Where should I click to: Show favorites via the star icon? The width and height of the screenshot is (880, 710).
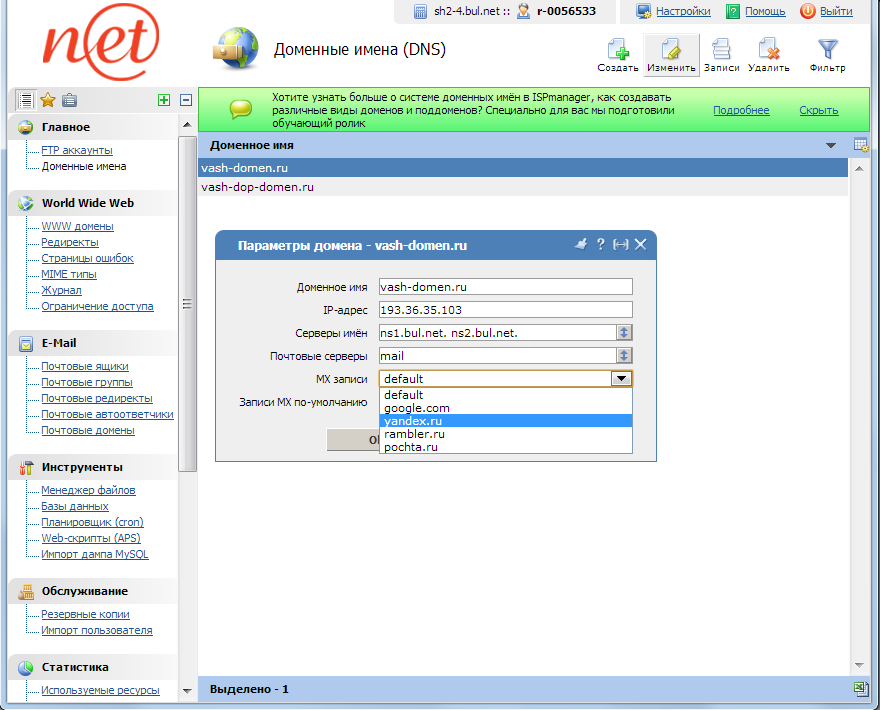(47, 100)
